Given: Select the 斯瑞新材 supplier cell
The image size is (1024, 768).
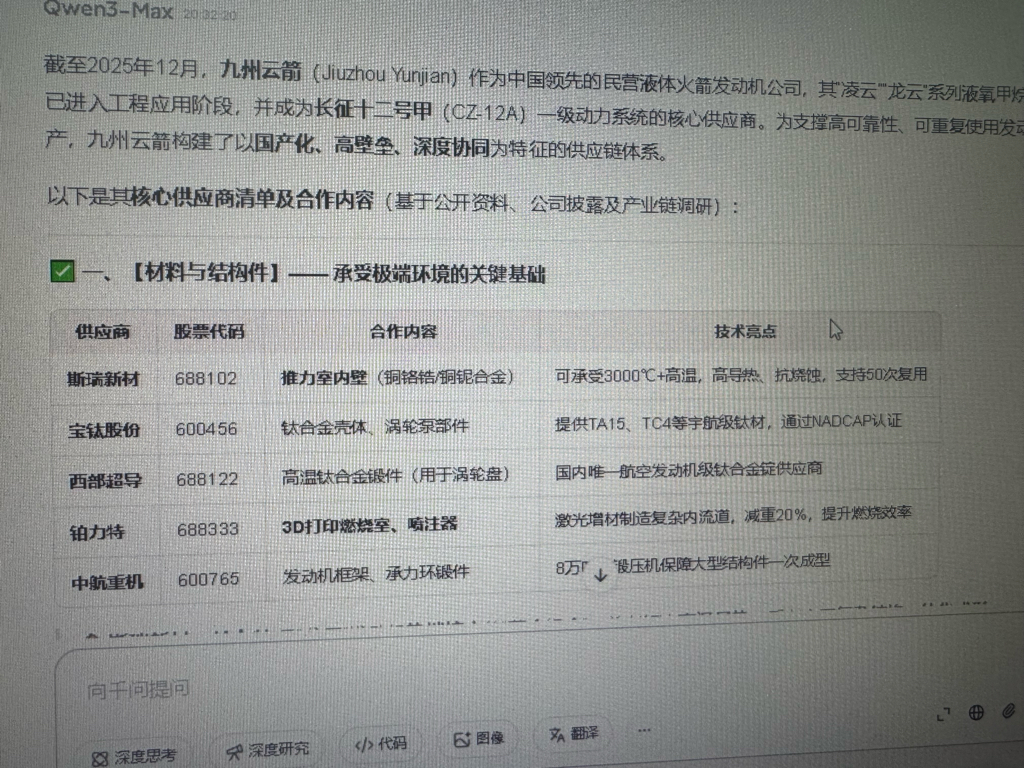Looking at the screenshot, I should coord(103,379).
